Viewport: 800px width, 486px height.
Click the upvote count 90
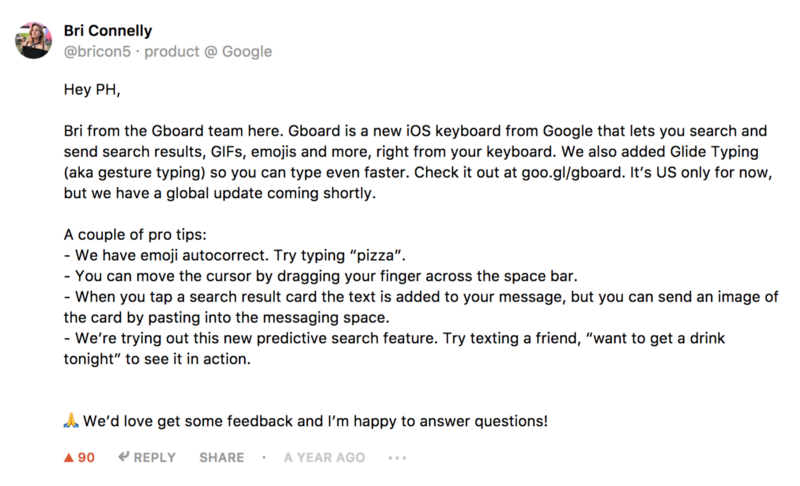[86, 457]
